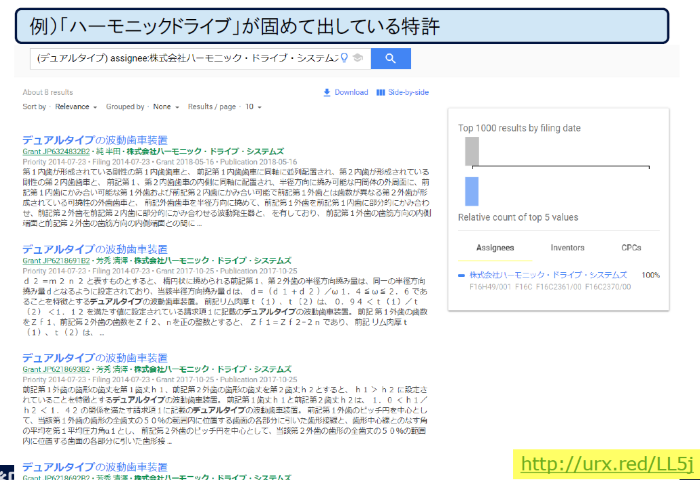700x480 pixels.
Task: Open Results per page 10 dropdown
Action: point(253,107)
